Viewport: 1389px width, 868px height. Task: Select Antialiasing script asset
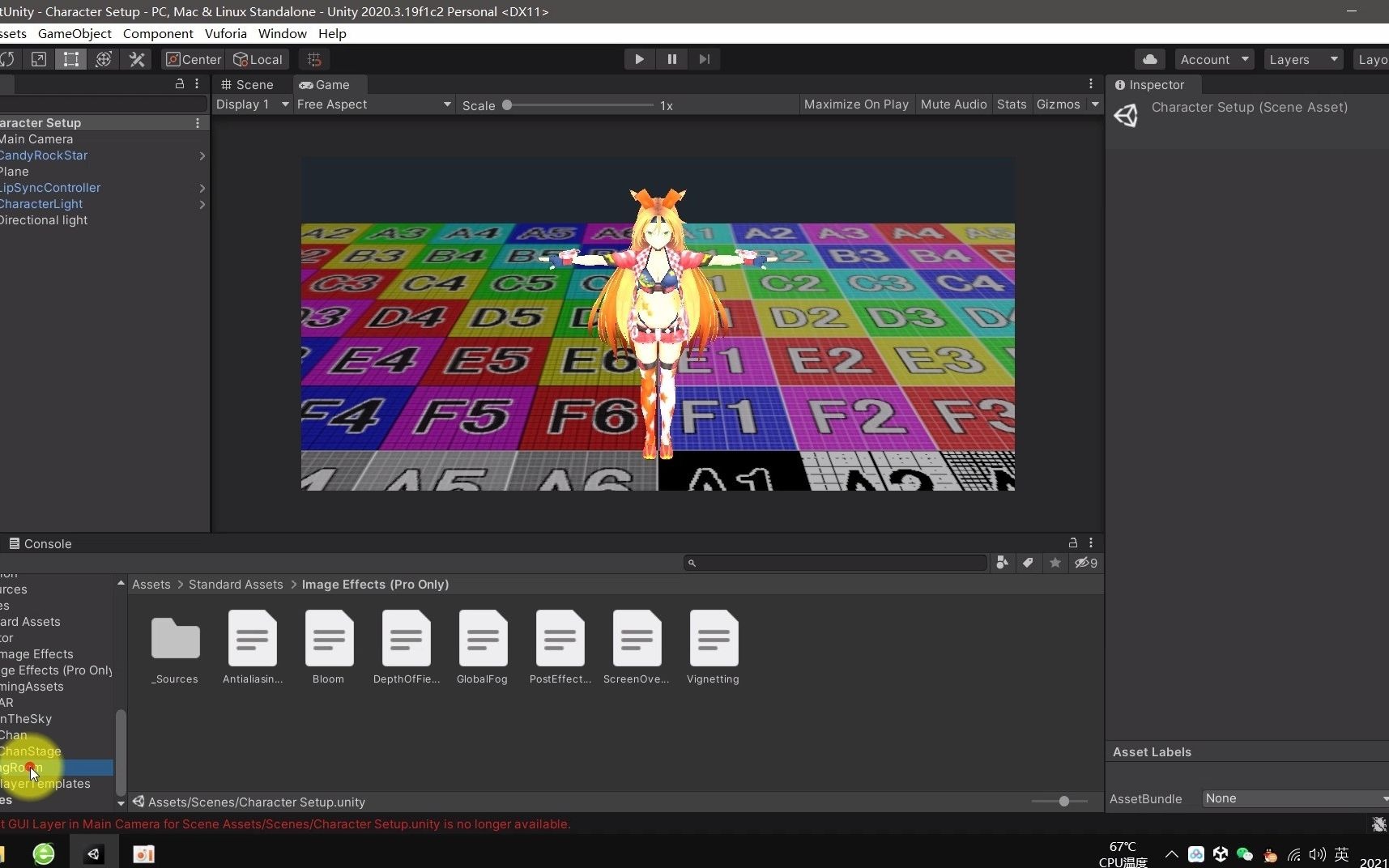coord(253,647)
